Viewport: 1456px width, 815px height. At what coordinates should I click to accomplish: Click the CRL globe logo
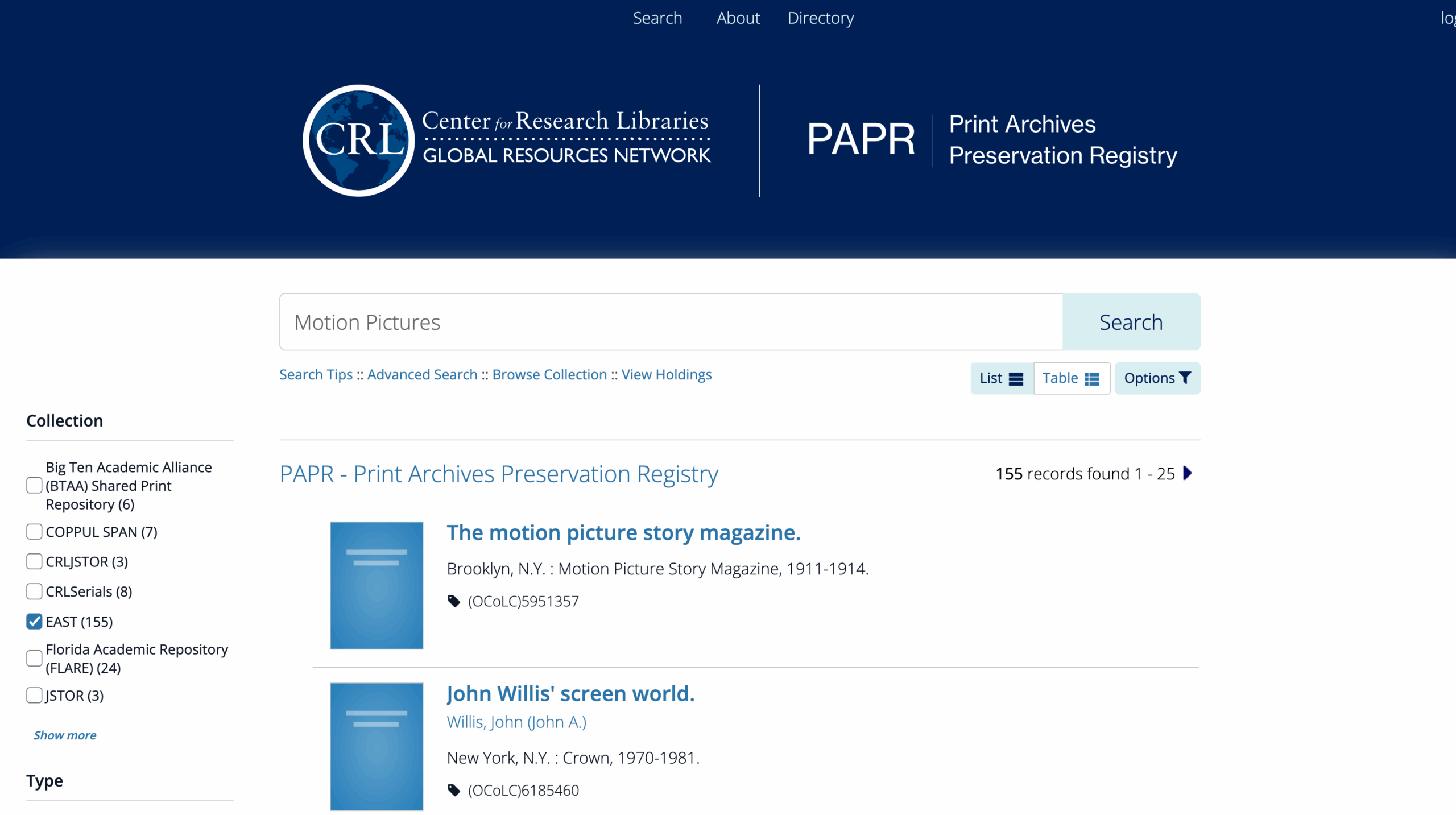coord(358,140)
